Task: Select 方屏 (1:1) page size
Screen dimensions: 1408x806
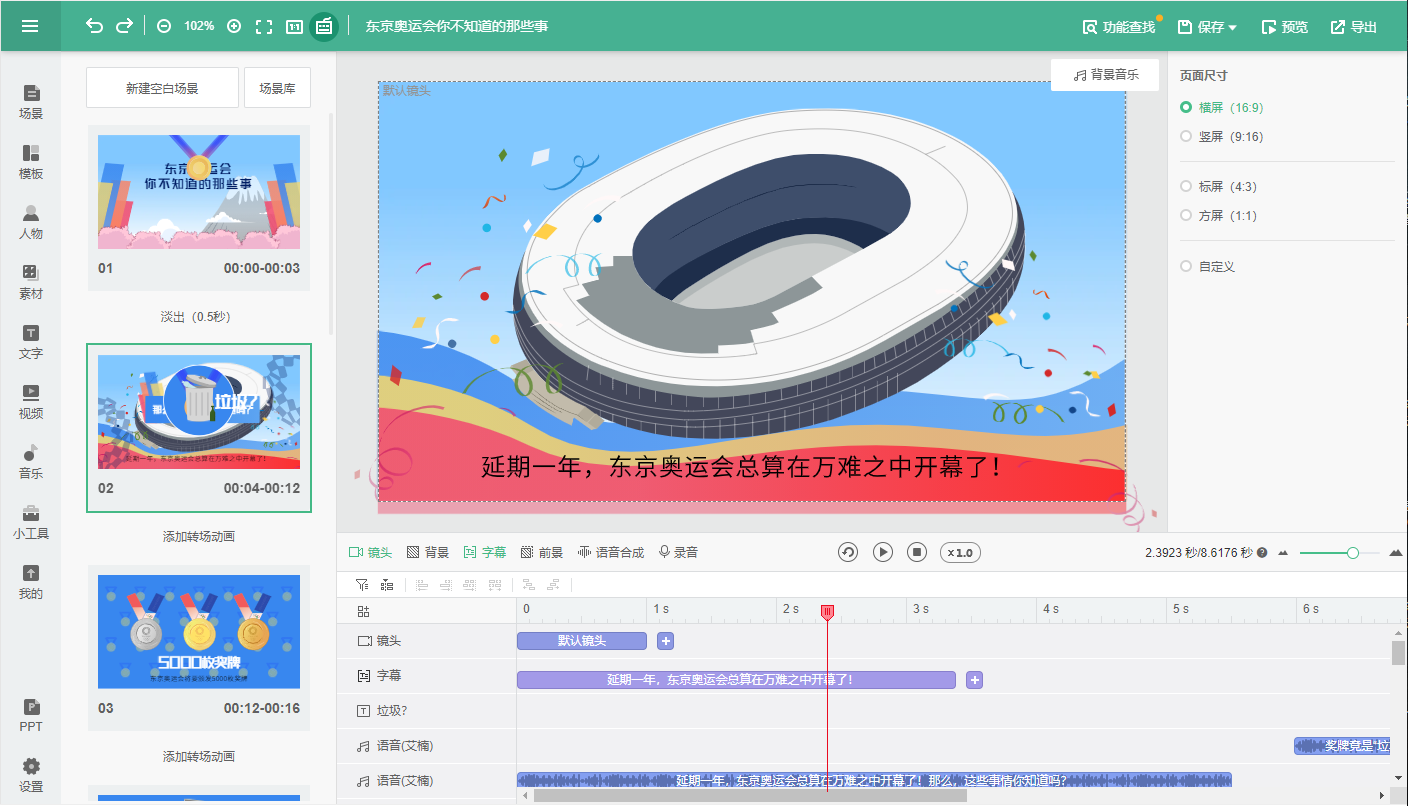Action: (1218, 215)
